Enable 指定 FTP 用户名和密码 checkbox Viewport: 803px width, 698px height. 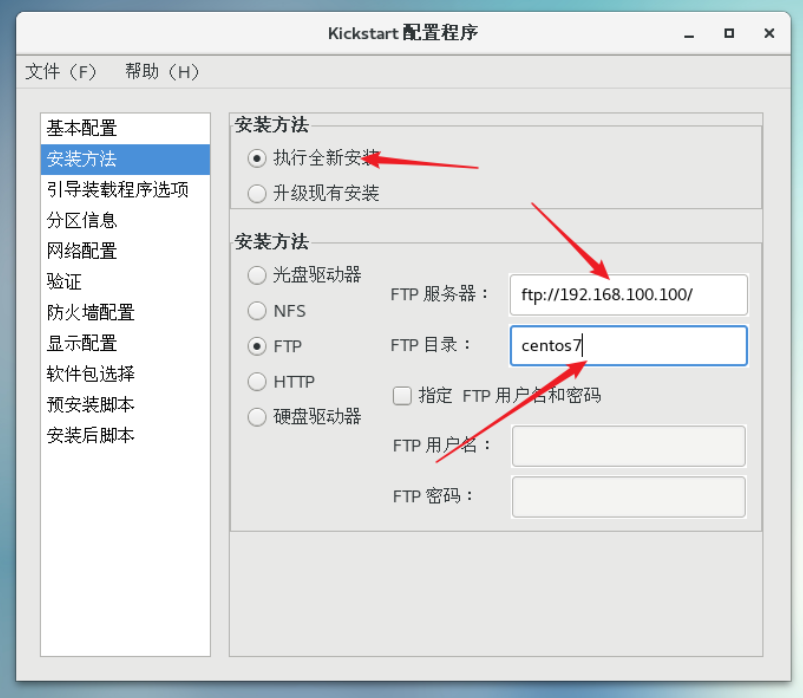click(402, 395)
